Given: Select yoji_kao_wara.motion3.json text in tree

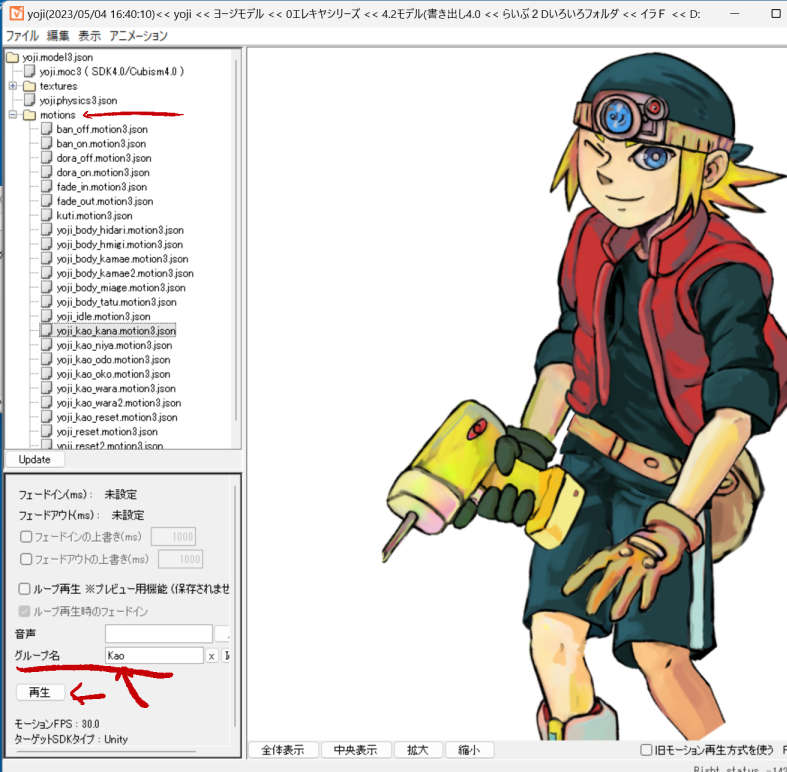Looking at the screenshot, I should tap(116, 389).
